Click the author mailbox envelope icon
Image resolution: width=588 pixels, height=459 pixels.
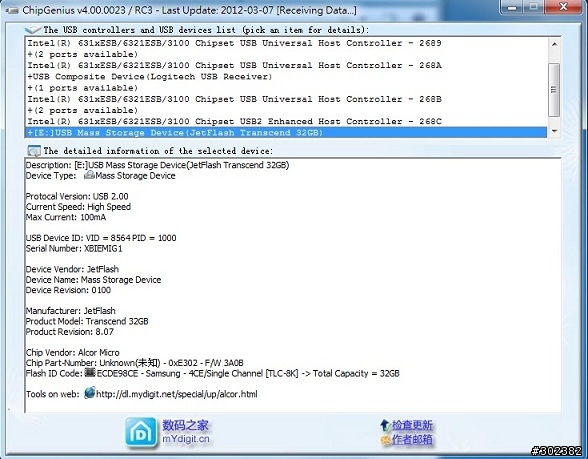point(386,440)
